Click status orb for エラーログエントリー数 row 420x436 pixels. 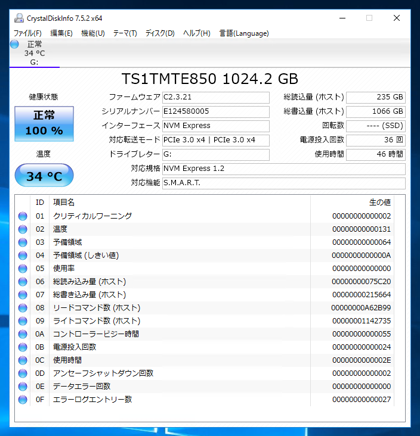tap(23, 400)
